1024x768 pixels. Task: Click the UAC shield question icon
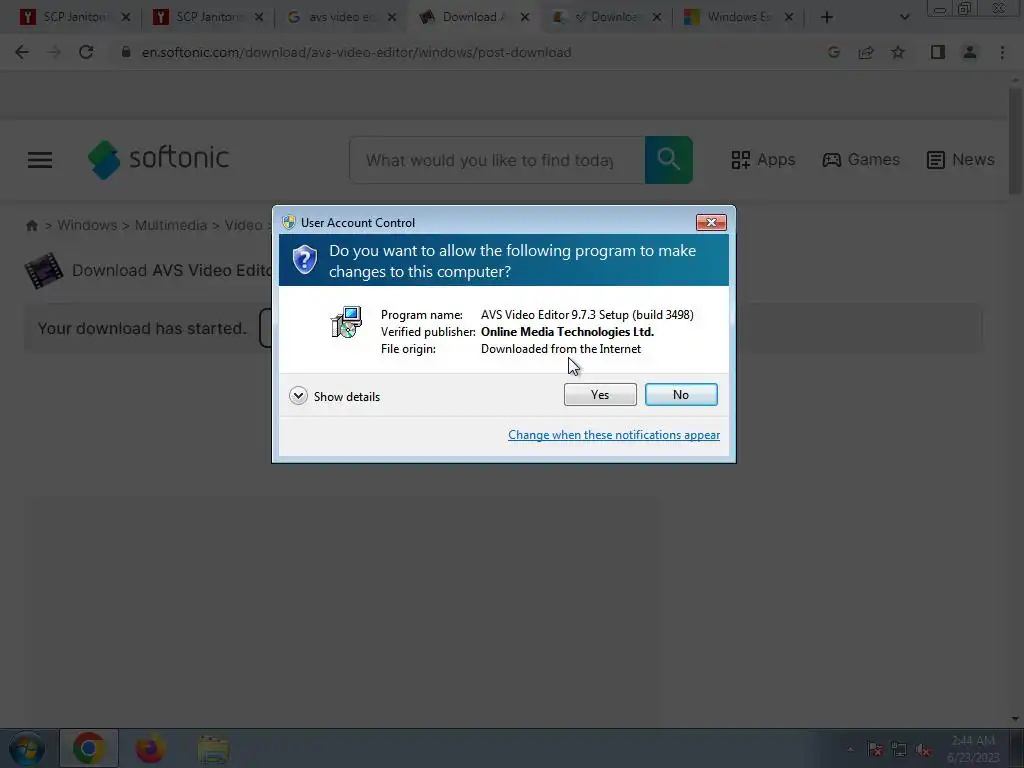pyautogui.click(x=304, y=260)
